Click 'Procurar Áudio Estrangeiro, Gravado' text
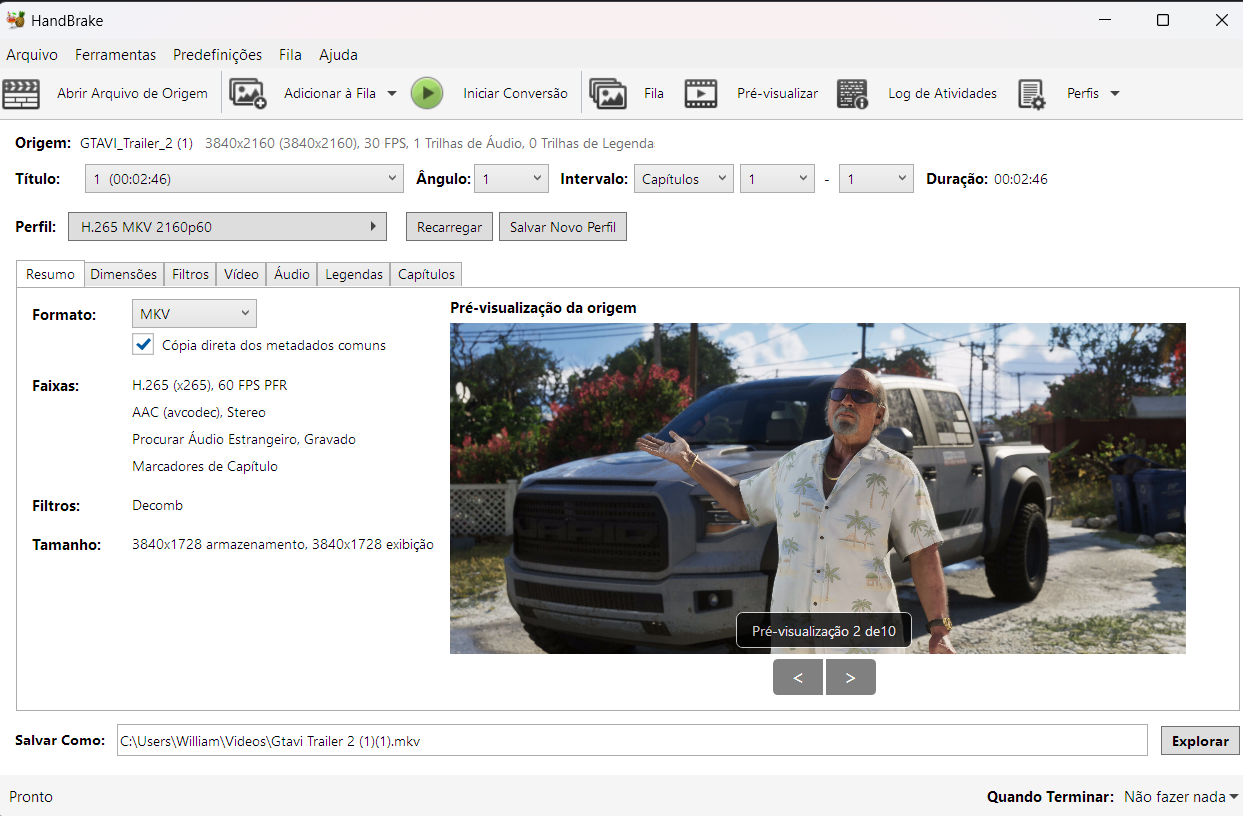The image size is (1243, 816). pyautogui.click(x=244, y=439)
